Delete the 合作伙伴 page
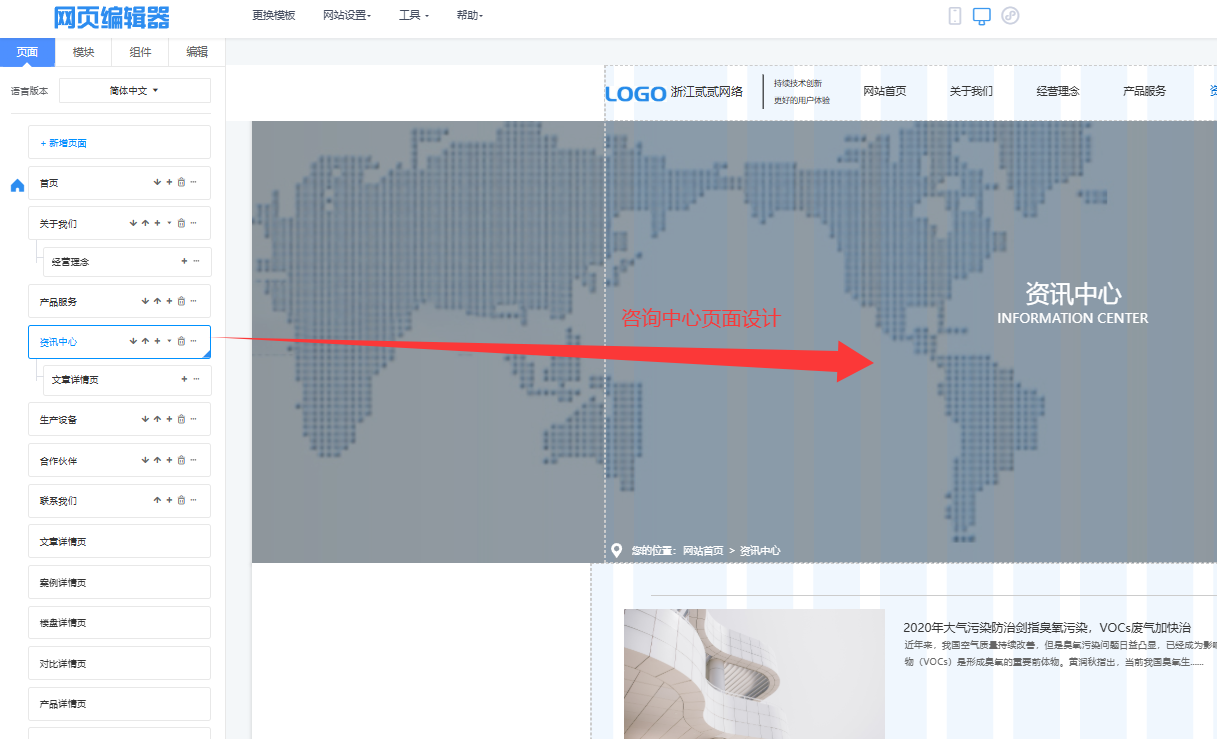Screen dimensions: 1217x739 click(181, 460)
